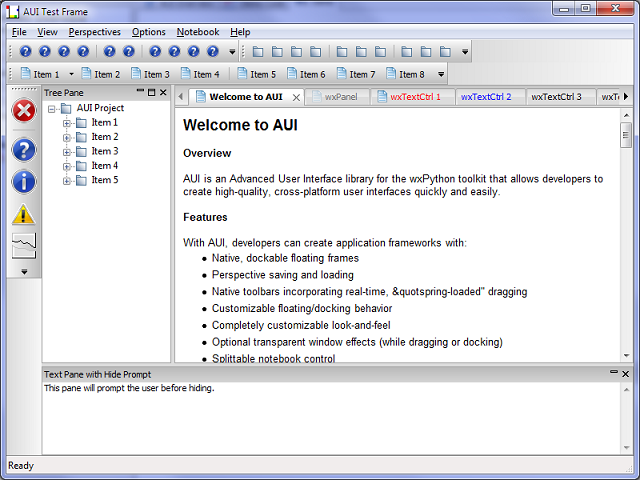Select the Item 3 label in the Tree Pane
The image size is (640, 480).
(104, 151)
